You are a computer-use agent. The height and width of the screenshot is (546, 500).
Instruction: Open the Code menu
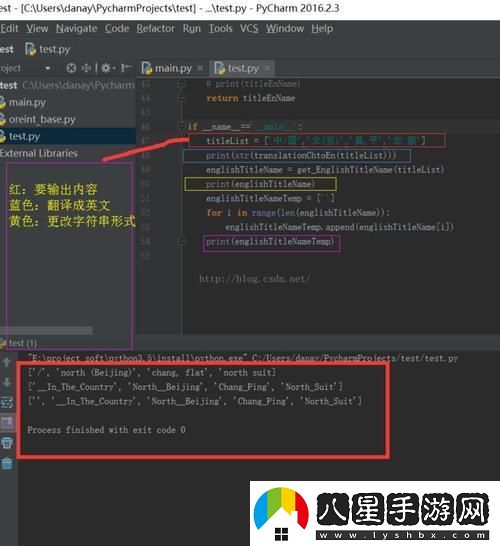(117, 28)
